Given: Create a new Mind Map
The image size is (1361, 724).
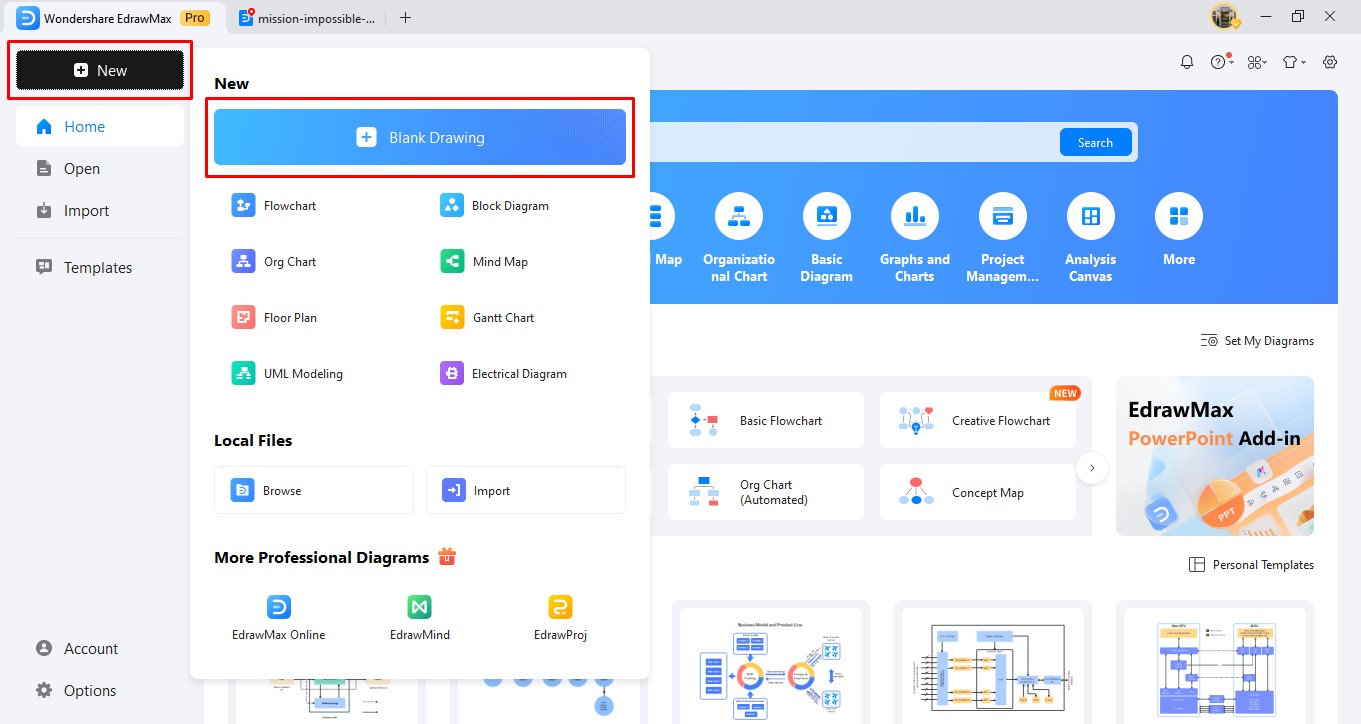Looking at the screenshot, I should coord(484,262).
